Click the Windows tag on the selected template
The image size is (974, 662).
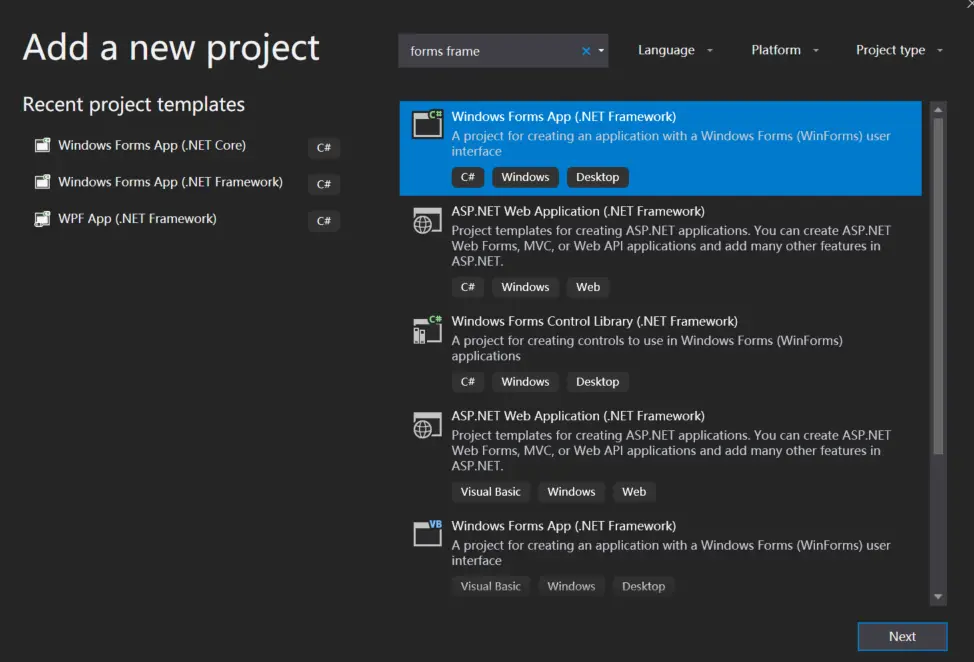[x=526, y=177]
